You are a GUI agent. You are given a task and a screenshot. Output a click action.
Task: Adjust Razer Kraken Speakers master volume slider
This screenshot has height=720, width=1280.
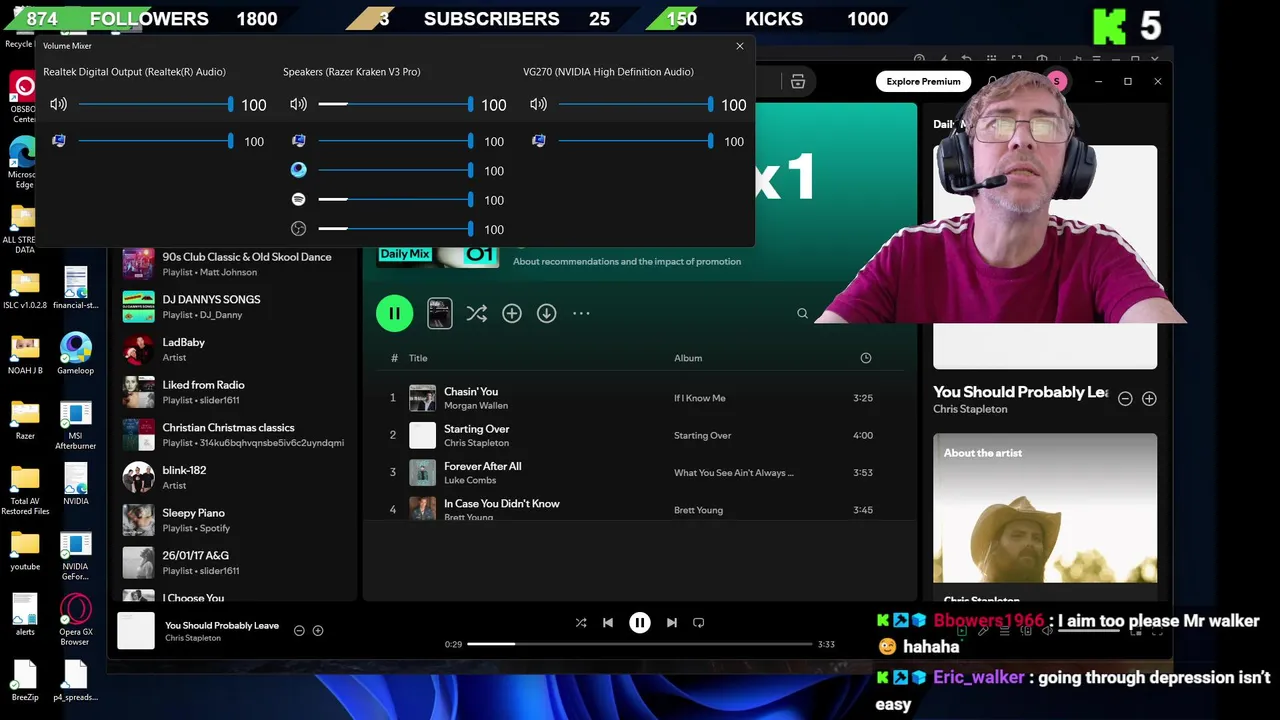395,104
